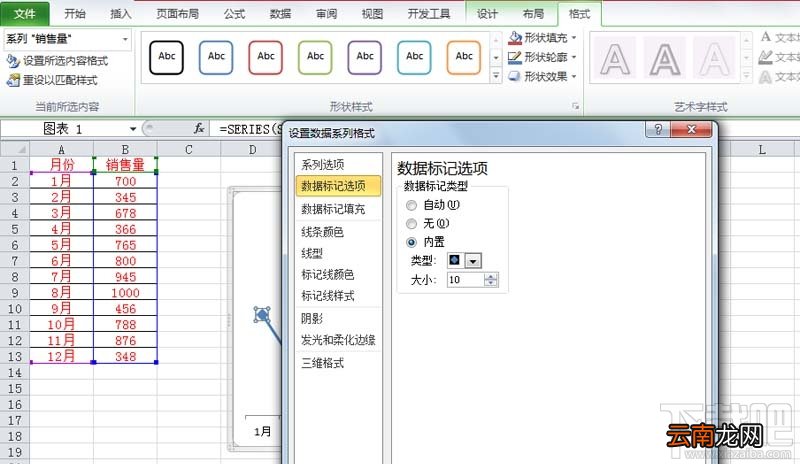800x464 pixels.
Task: Select the 自动 marker type radio button
Action: pyautogui.click(x=411, y=205)
